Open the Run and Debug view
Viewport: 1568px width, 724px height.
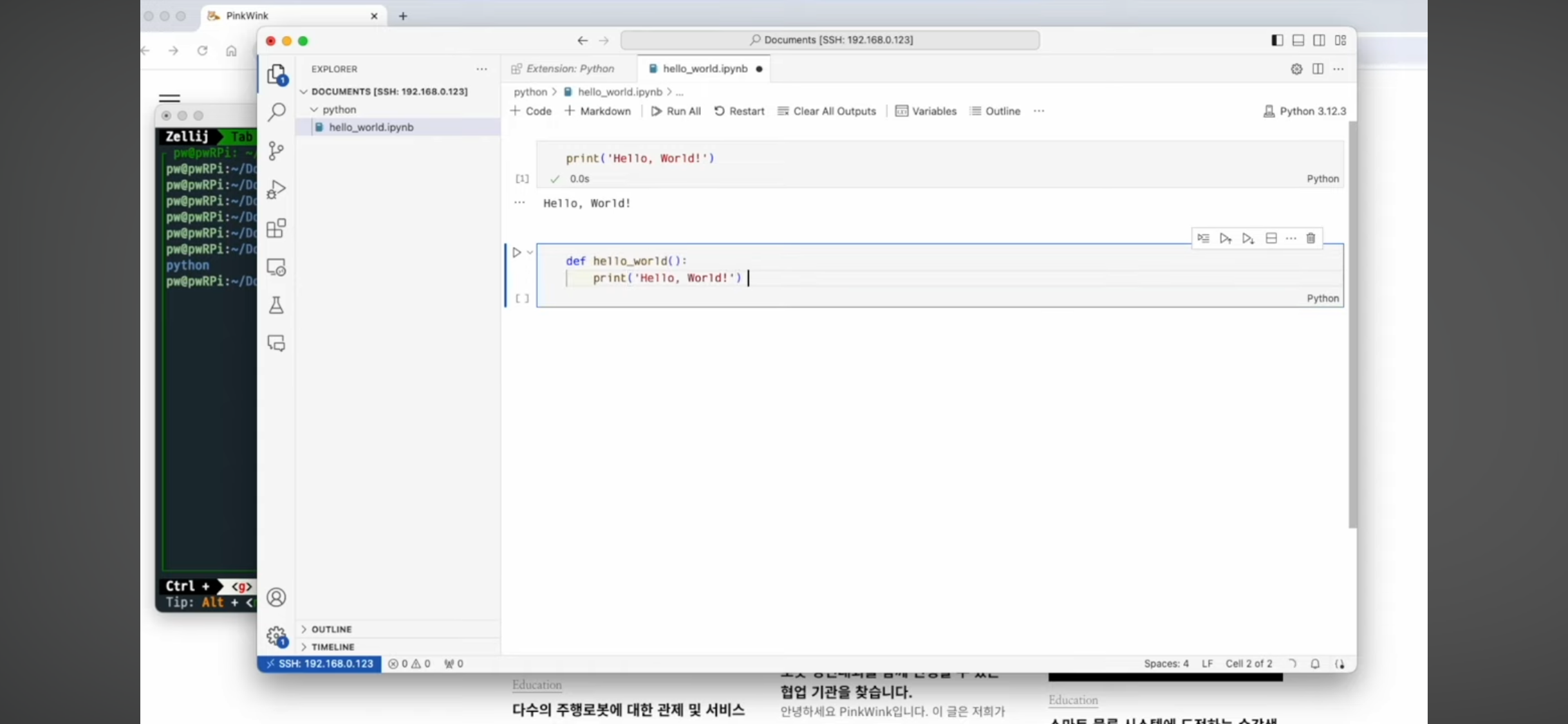(x=276, y=189)
